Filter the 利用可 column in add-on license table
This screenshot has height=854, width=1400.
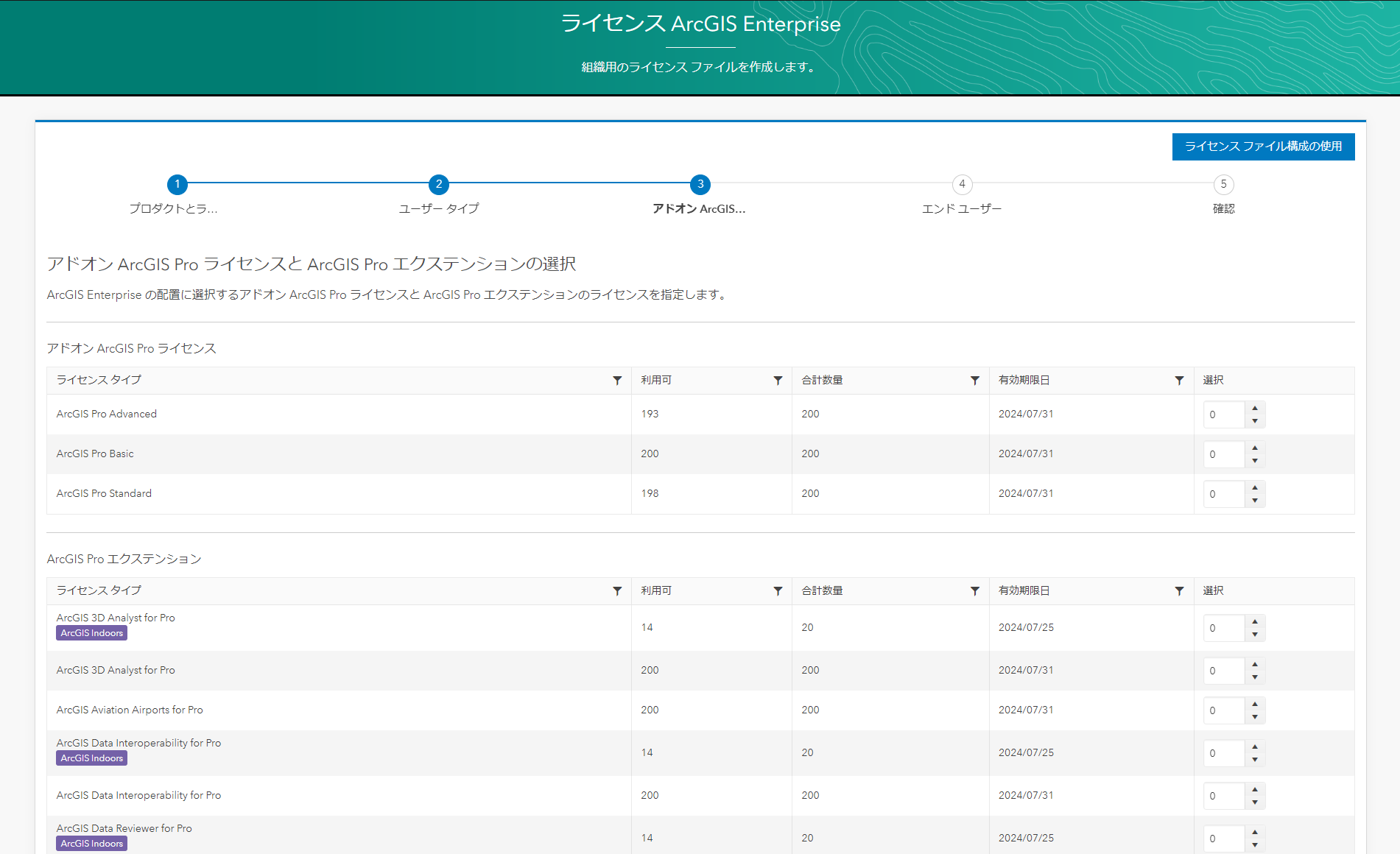coord(778,381)
